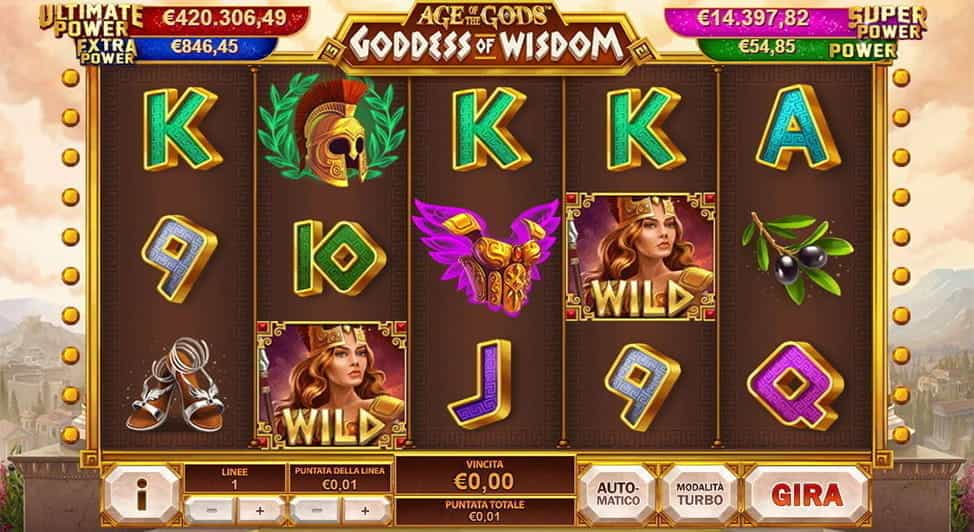Decrease the number of Linee
Image resolution: width=974 pixels, height=532 pixels.
(x=209, y=511)
